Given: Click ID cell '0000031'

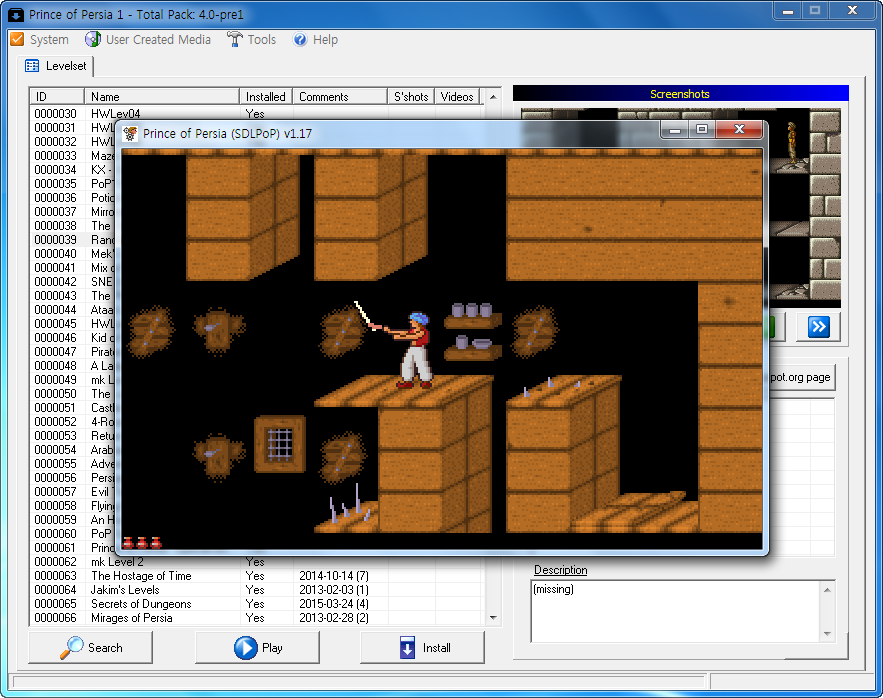Looking at the screenshot, I should pos(55,128).
